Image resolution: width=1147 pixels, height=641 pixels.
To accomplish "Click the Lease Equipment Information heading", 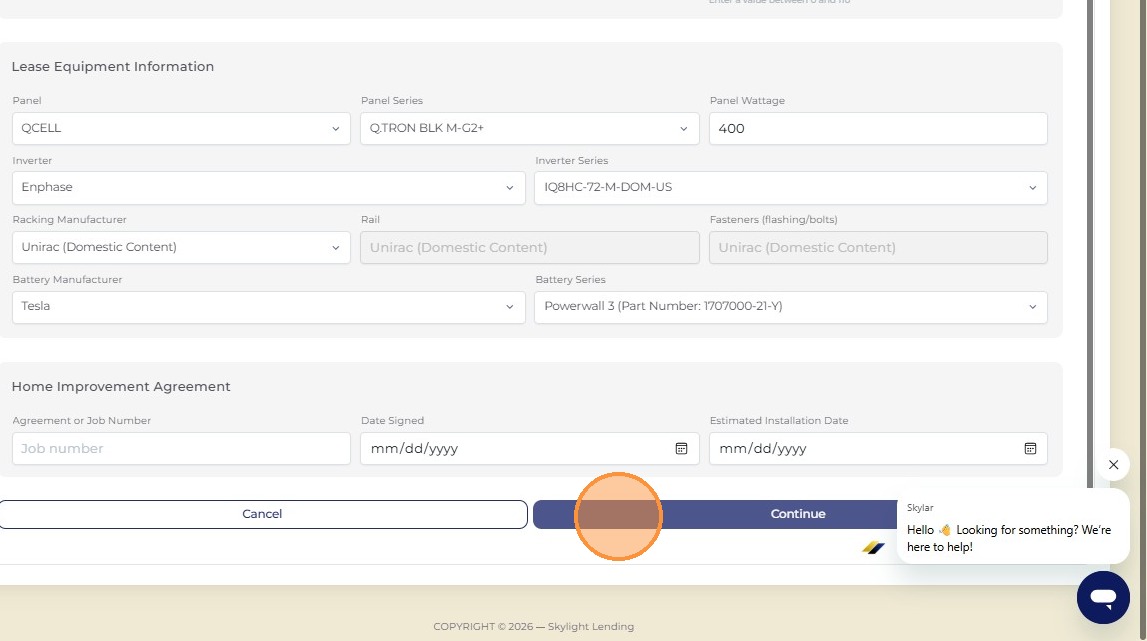I will [113, 67].
